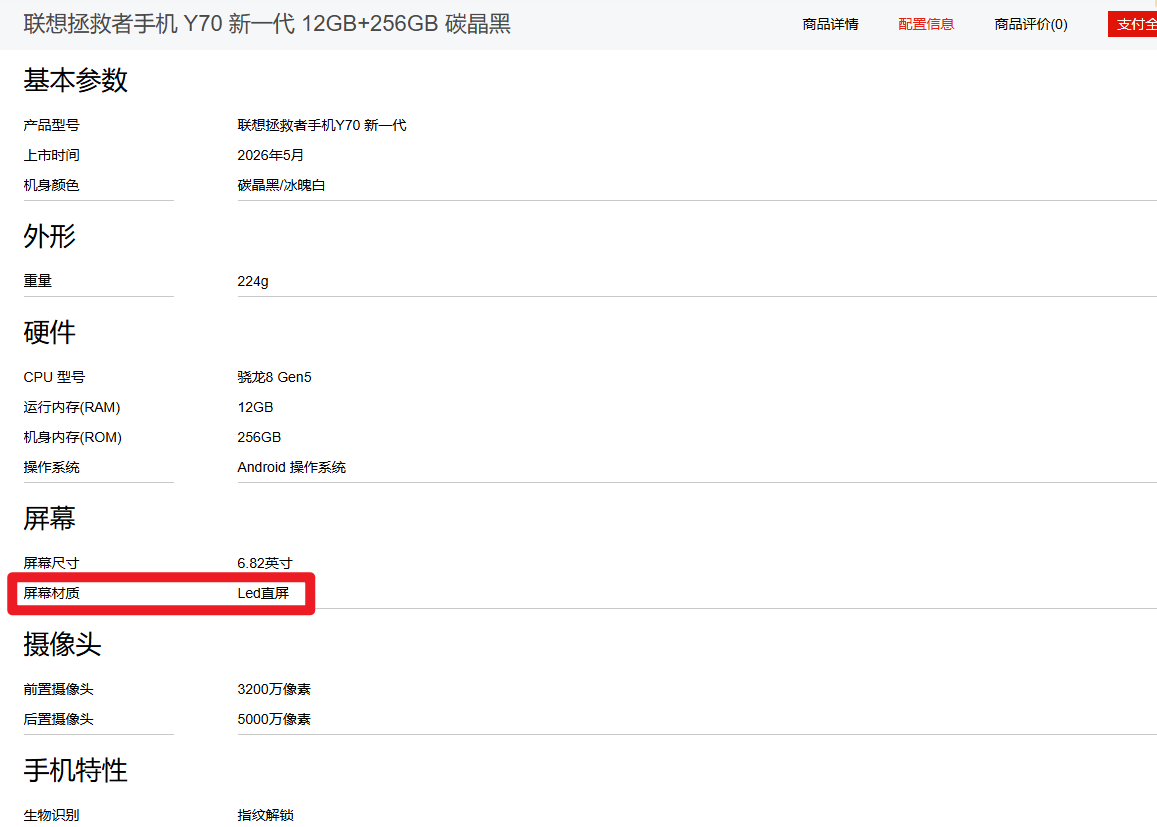Open the 商品详情 tab
Viewport: 1157px width, 827px height.
click(x=830, y=24)
